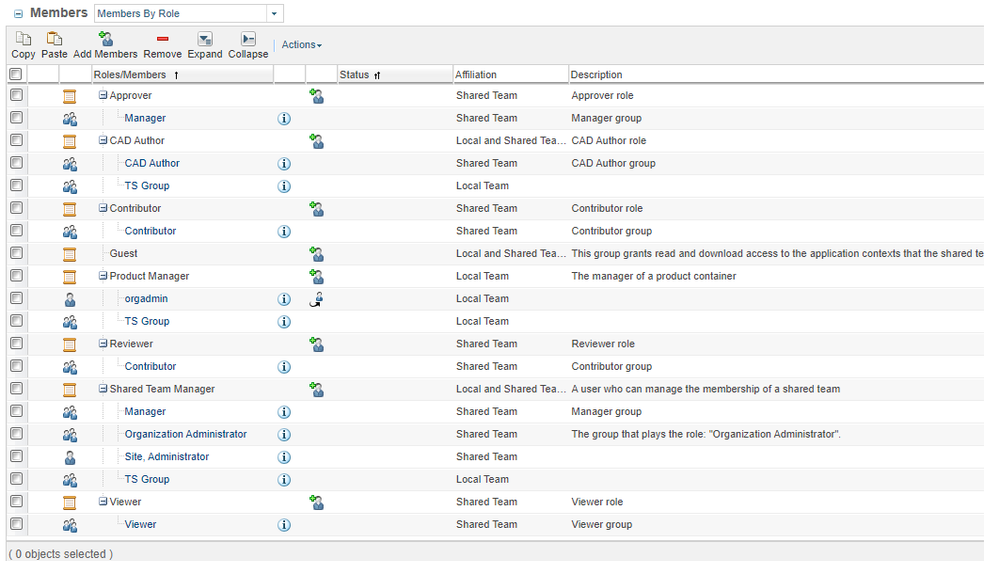Toggle the select-all header checkbox

tap(16, 75)
